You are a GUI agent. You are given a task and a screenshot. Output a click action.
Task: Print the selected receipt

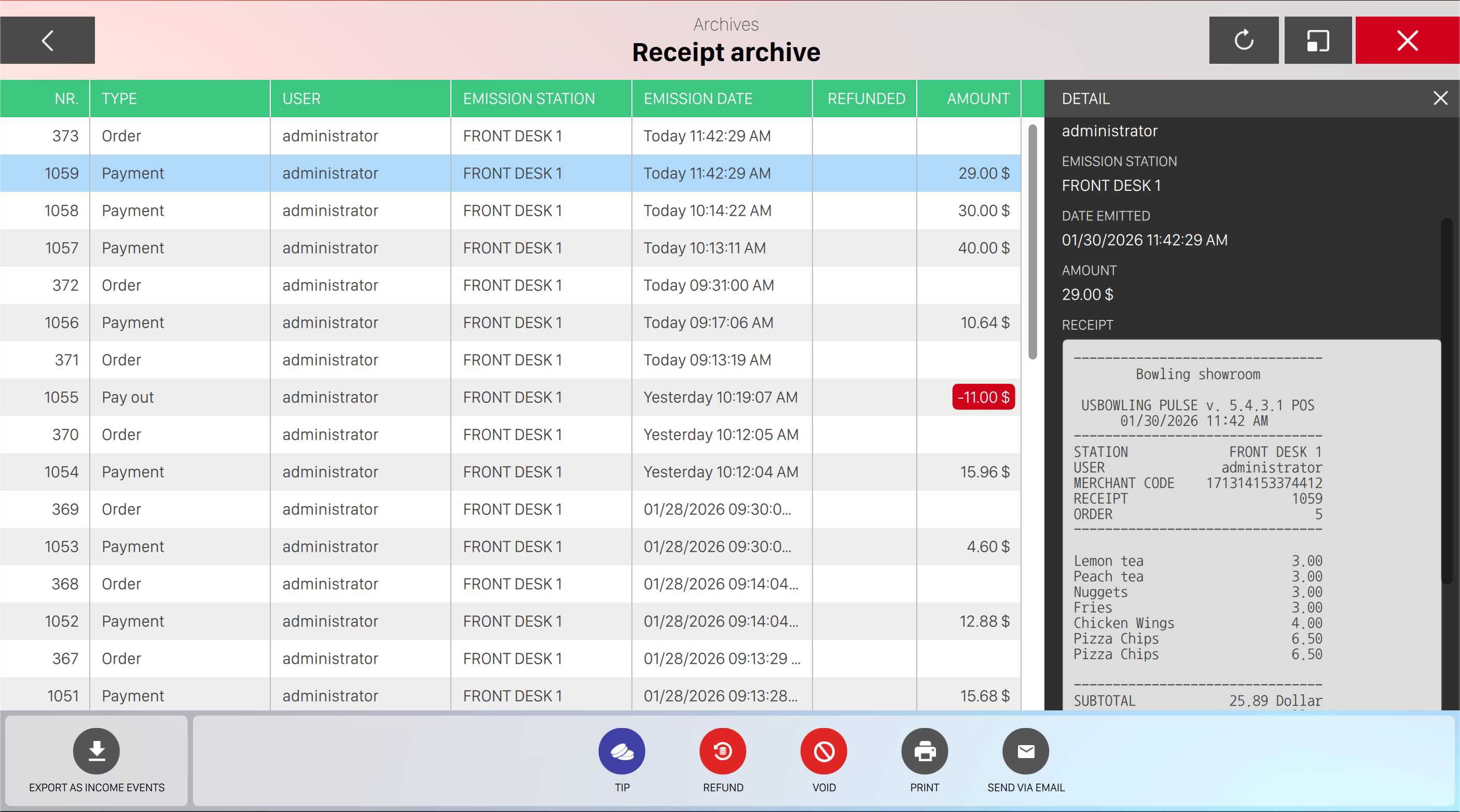925,751
